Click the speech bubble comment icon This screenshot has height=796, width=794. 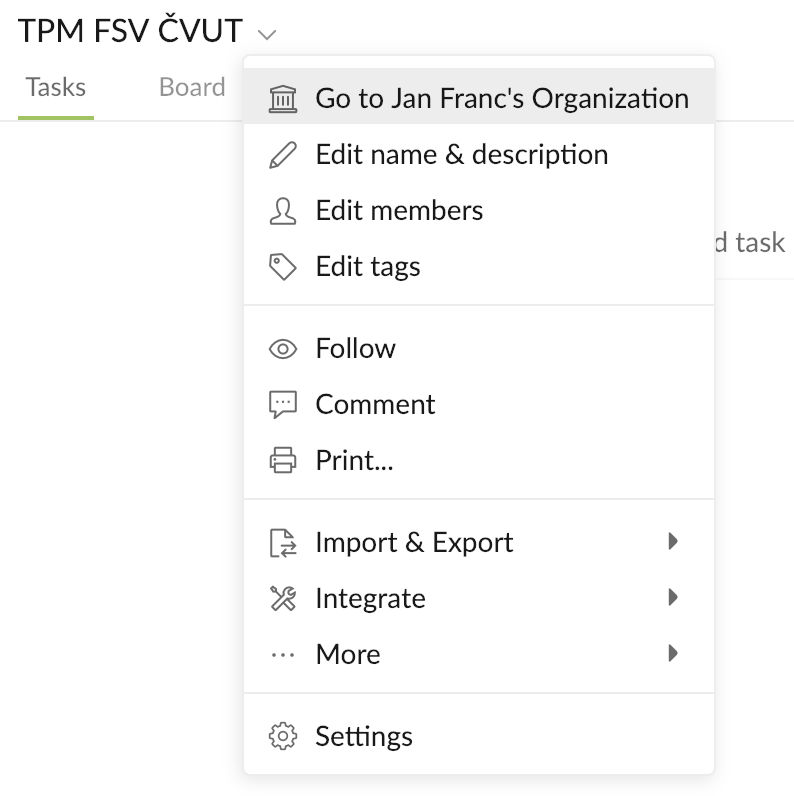pyautogui.click(x=283, y=405)
